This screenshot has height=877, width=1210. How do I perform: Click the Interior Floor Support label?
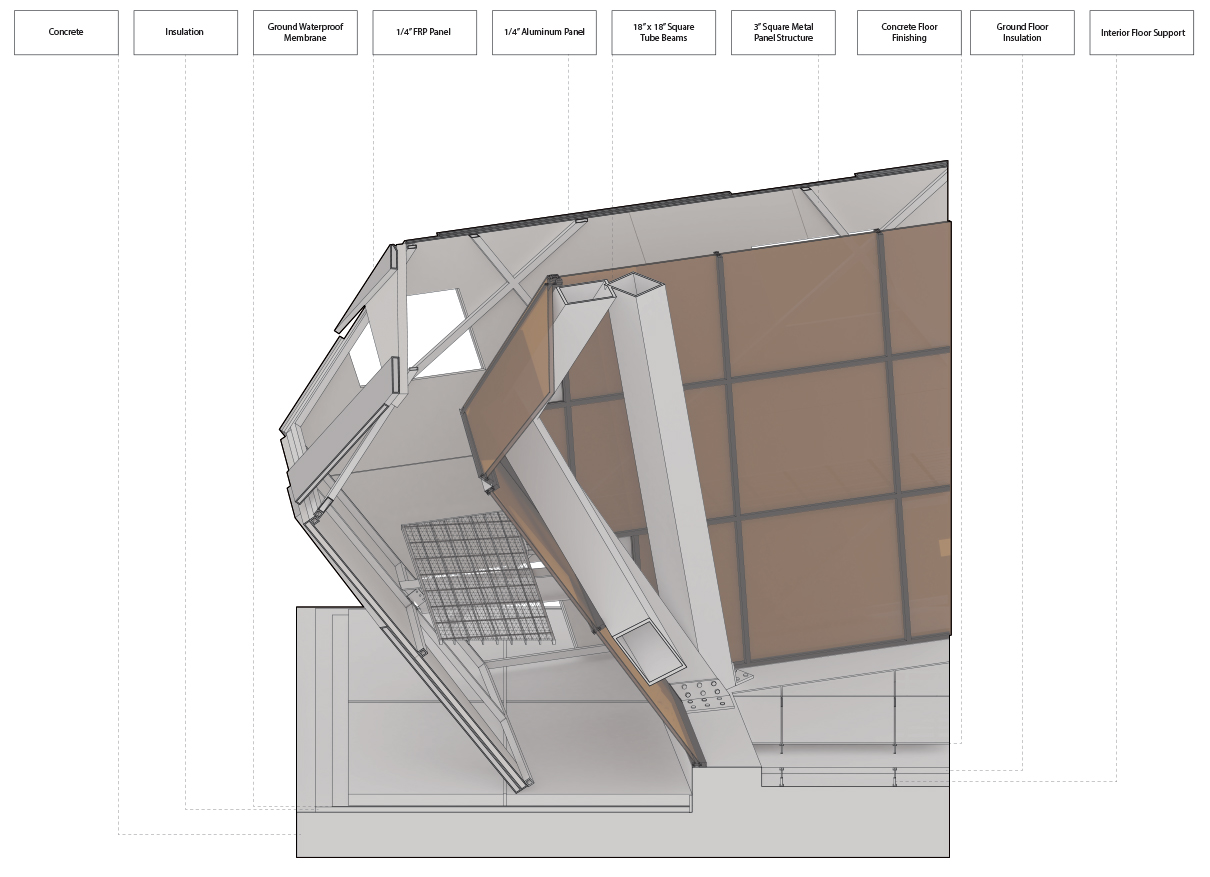pos(1142,32)
